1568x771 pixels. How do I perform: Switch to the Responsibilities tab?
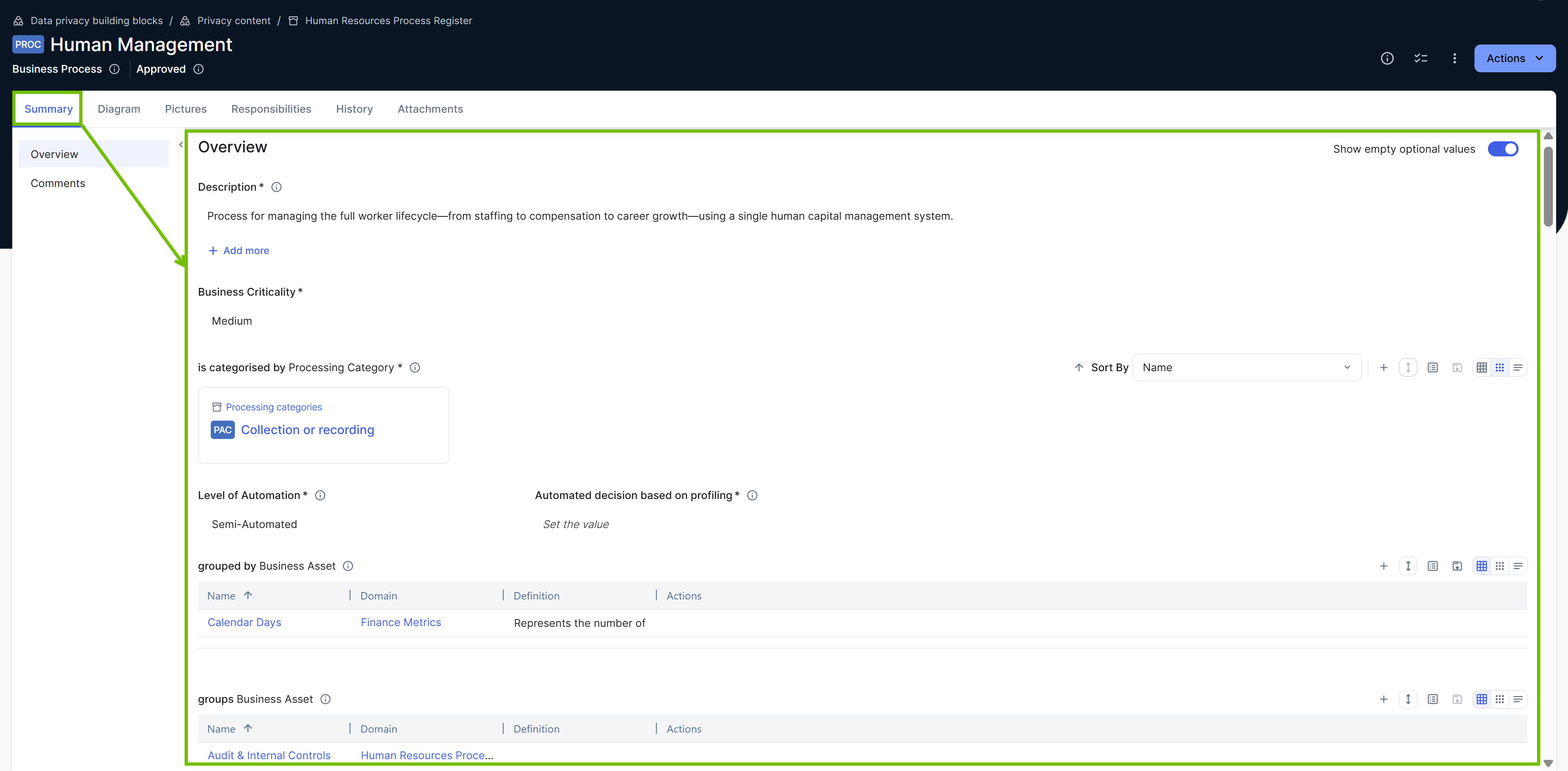(271, 109)
